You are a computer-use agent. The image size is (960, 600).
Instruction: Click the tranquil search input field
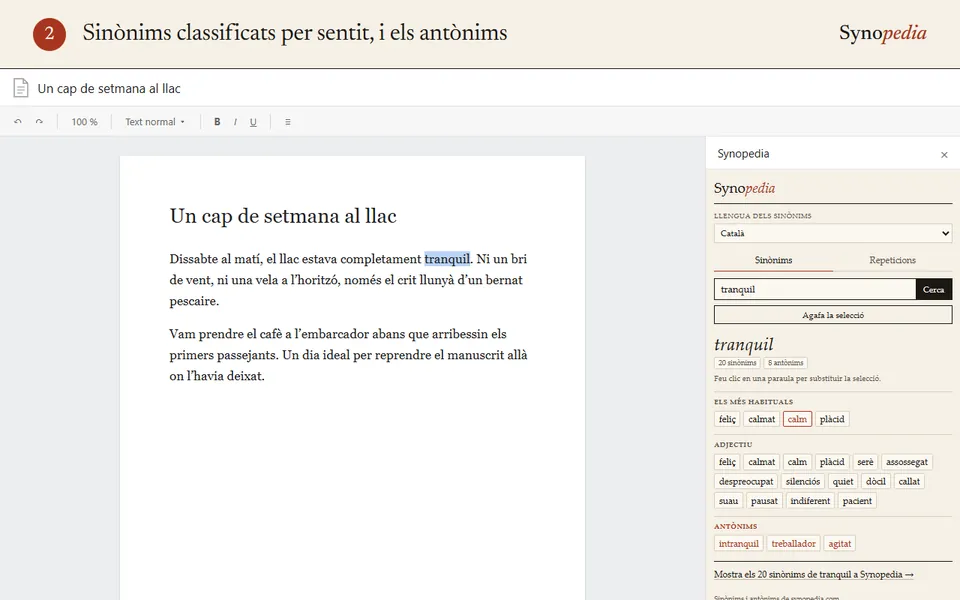point(815,289)
